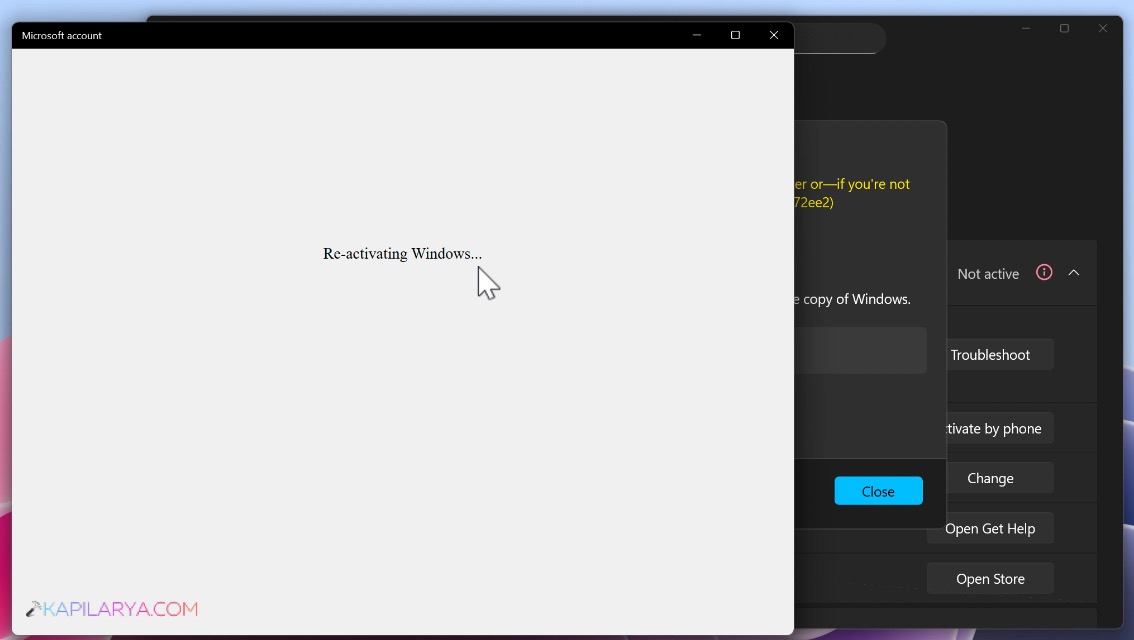Open Store to buy a license
The image size is (1134, 640).
click(990, 578)
